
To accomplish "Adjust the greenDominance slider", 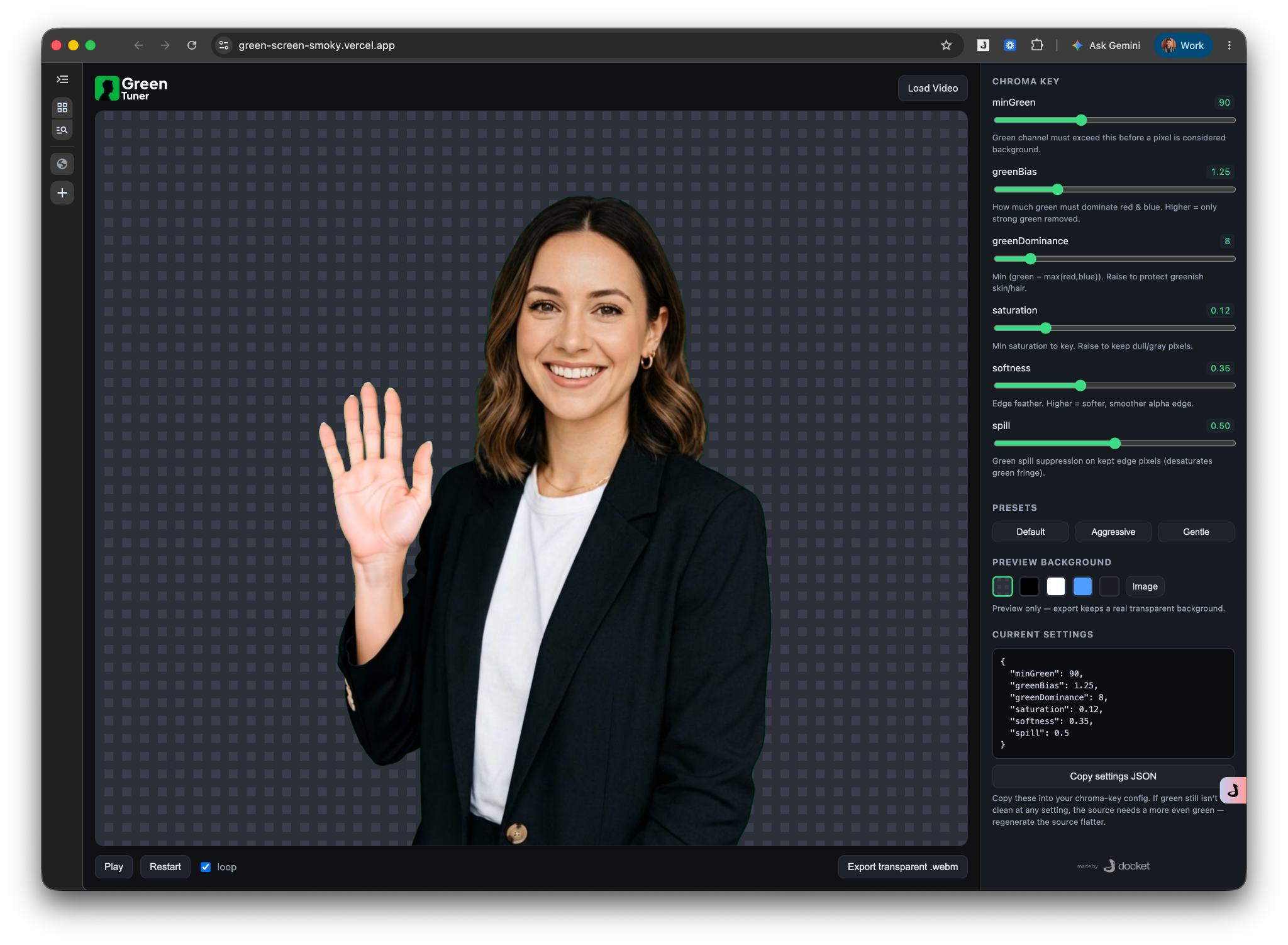I will click(1114, 259).
